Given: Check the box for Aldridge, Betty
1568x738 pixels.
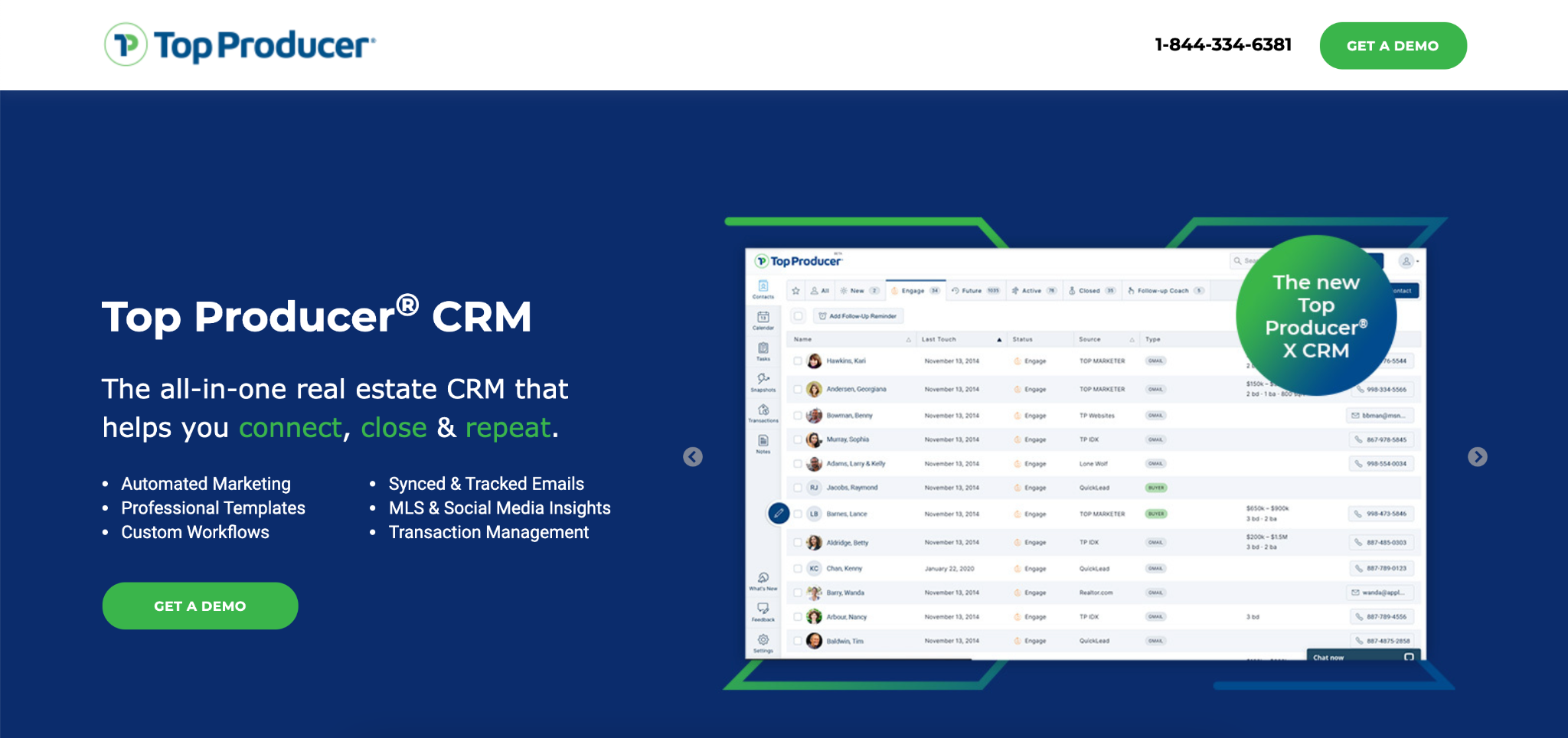Looking at the screenshot, I should tap(798, 542).
